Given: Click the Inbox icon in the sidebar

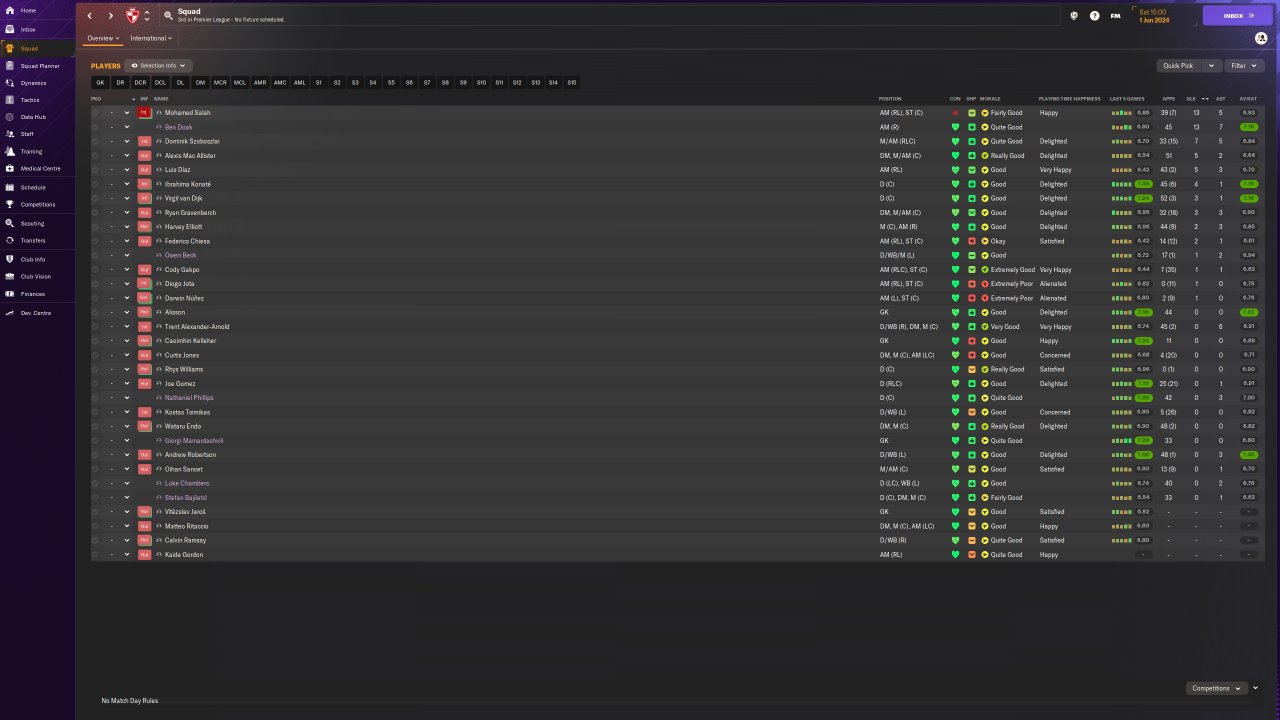Looking at the screenshot, I should pos(9,29).
